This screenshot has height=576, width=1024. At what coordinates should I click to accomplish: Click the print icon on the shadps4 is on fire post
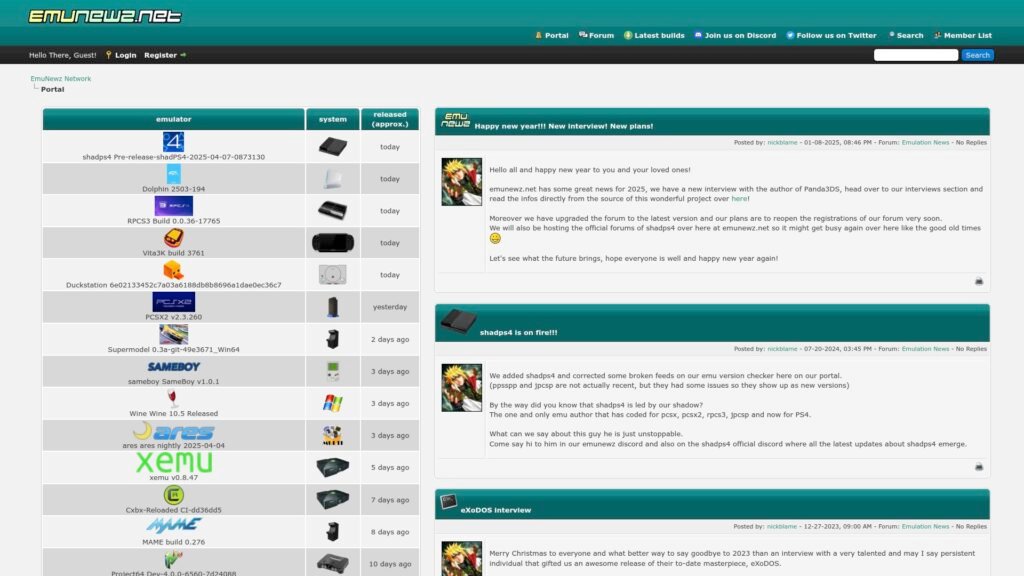[x=978, y=466]
